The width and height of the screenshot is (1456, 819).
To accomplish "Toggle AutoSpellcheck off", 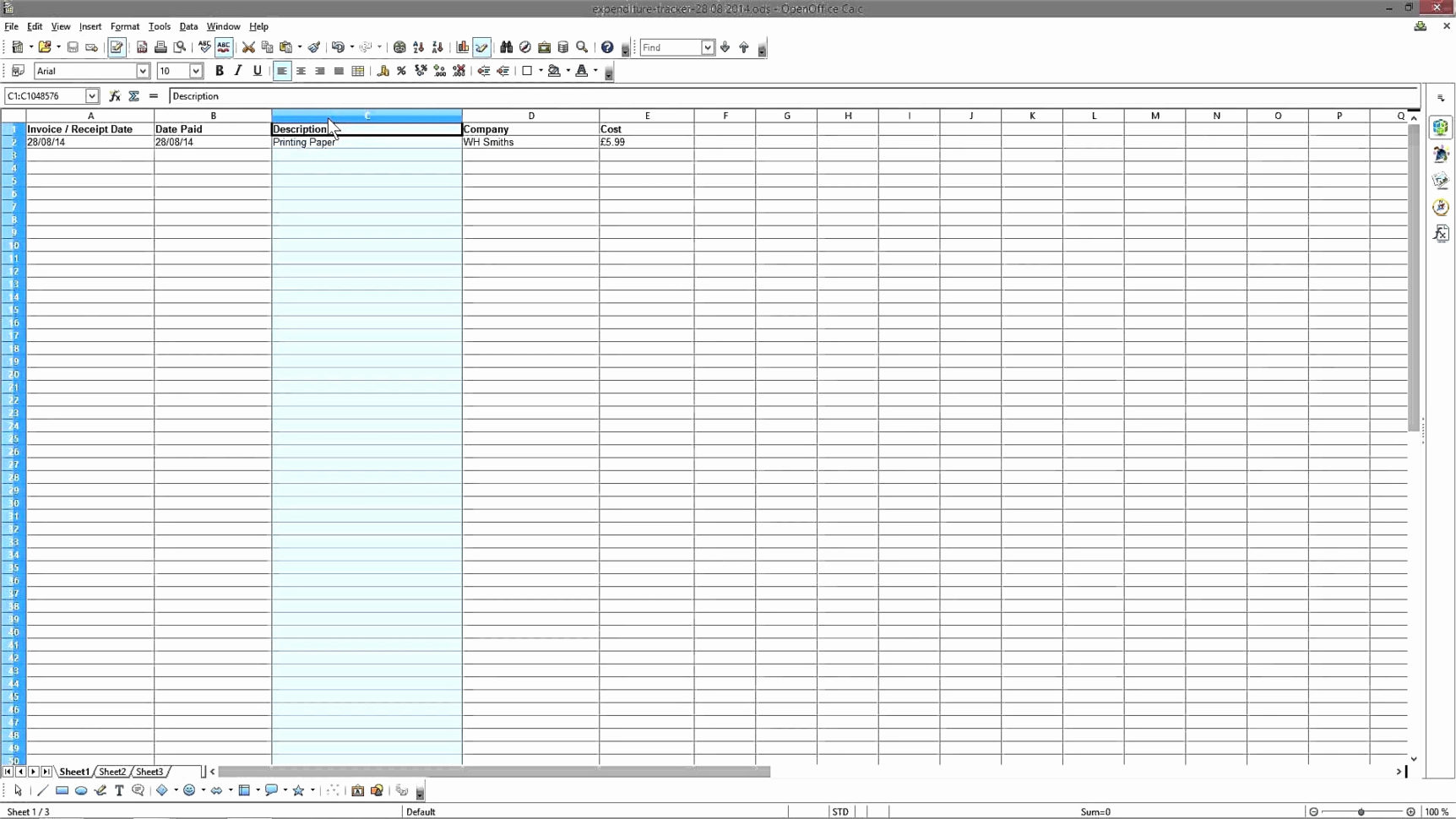I will tap(224, 47).
